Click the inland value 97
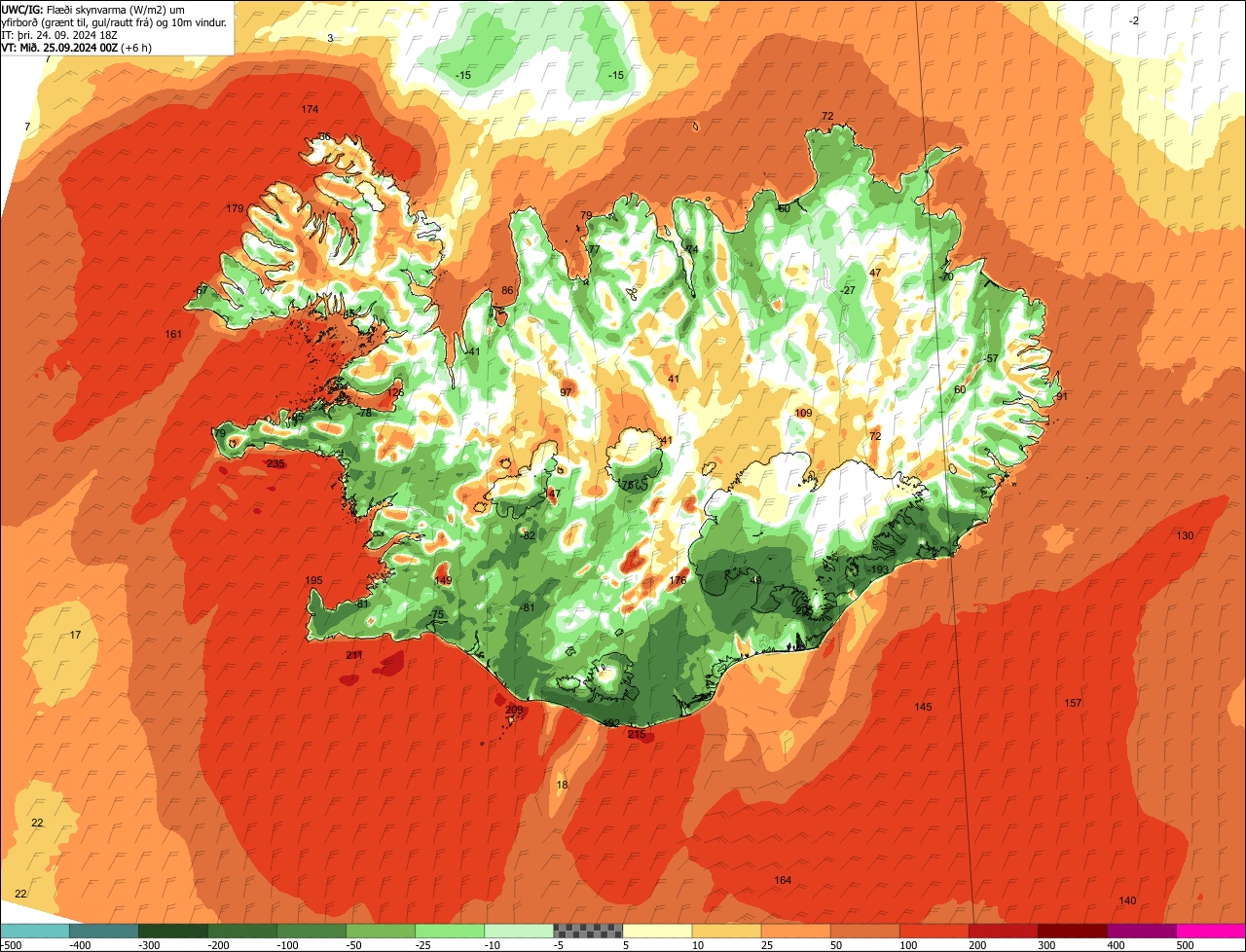The image size is (1246, 952). 566,392
